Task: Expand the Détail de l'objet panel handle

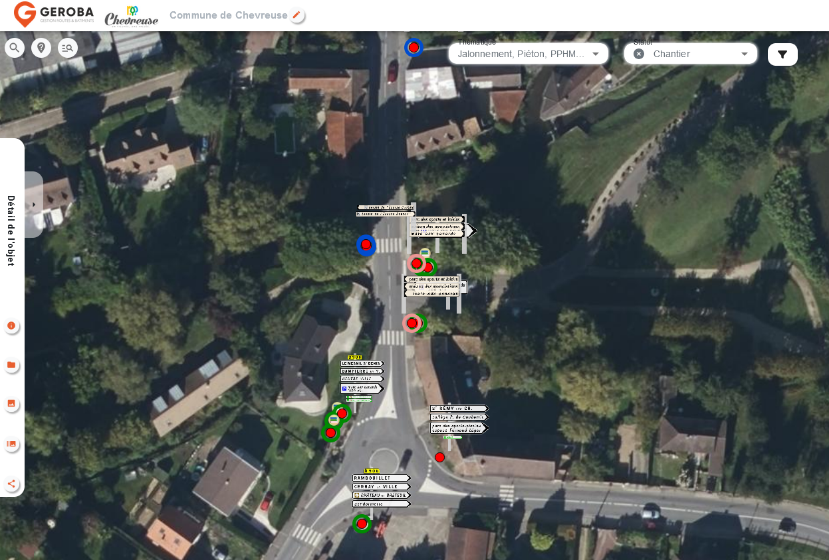Action: click(33, 204)
